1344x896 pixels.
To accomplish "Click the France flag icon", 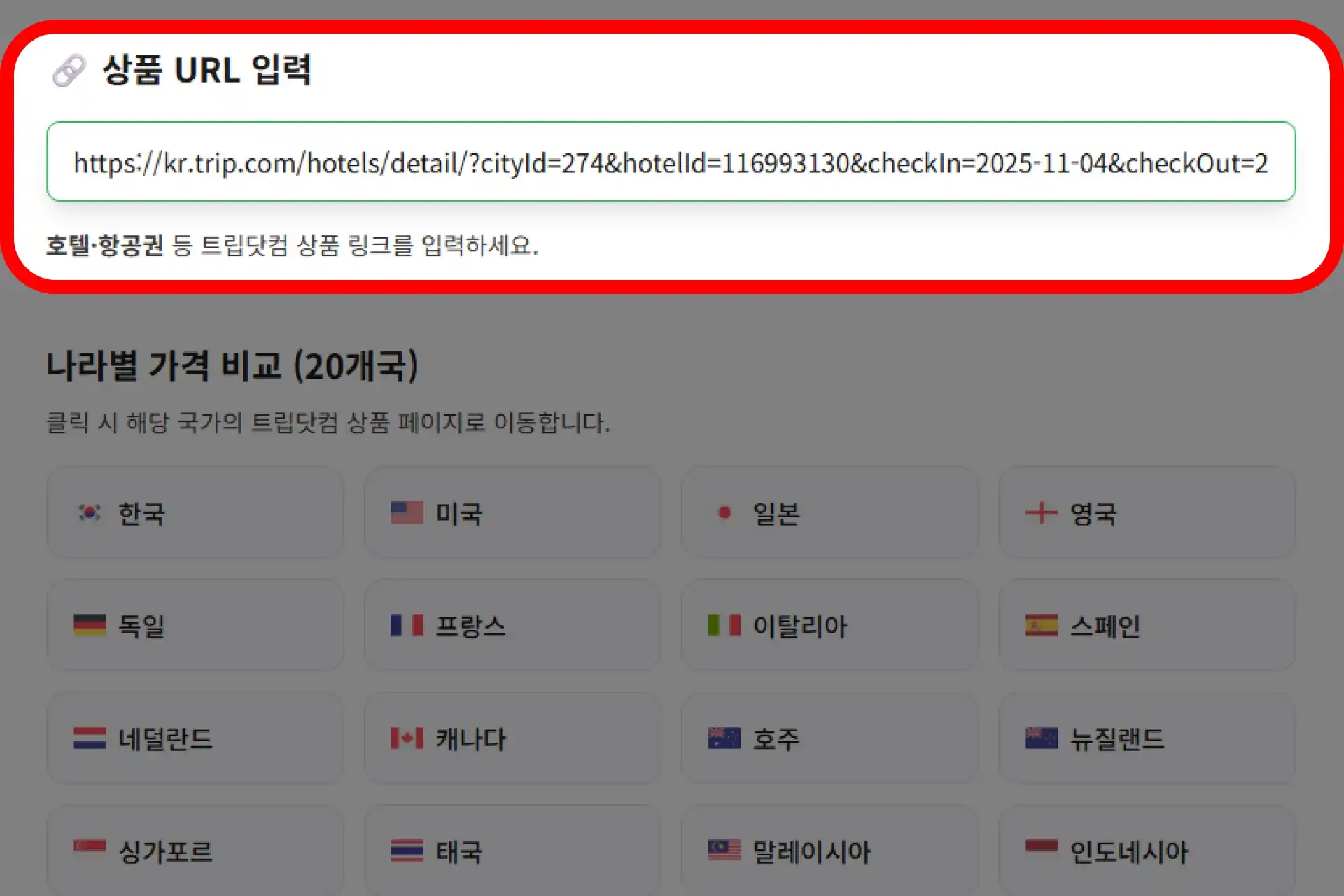I will [x=406, y=626].
